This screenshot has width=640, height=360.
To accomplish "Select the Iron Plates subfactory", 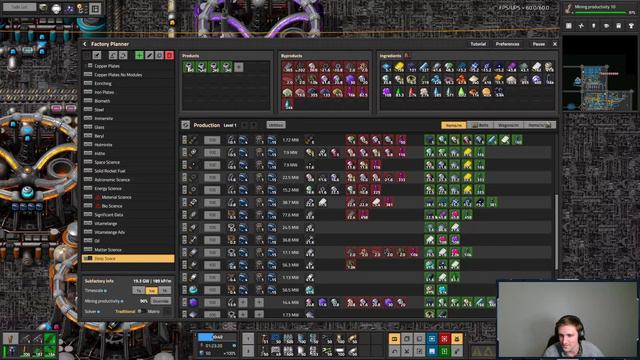I will pyautogui.click(x=128, y=92).
